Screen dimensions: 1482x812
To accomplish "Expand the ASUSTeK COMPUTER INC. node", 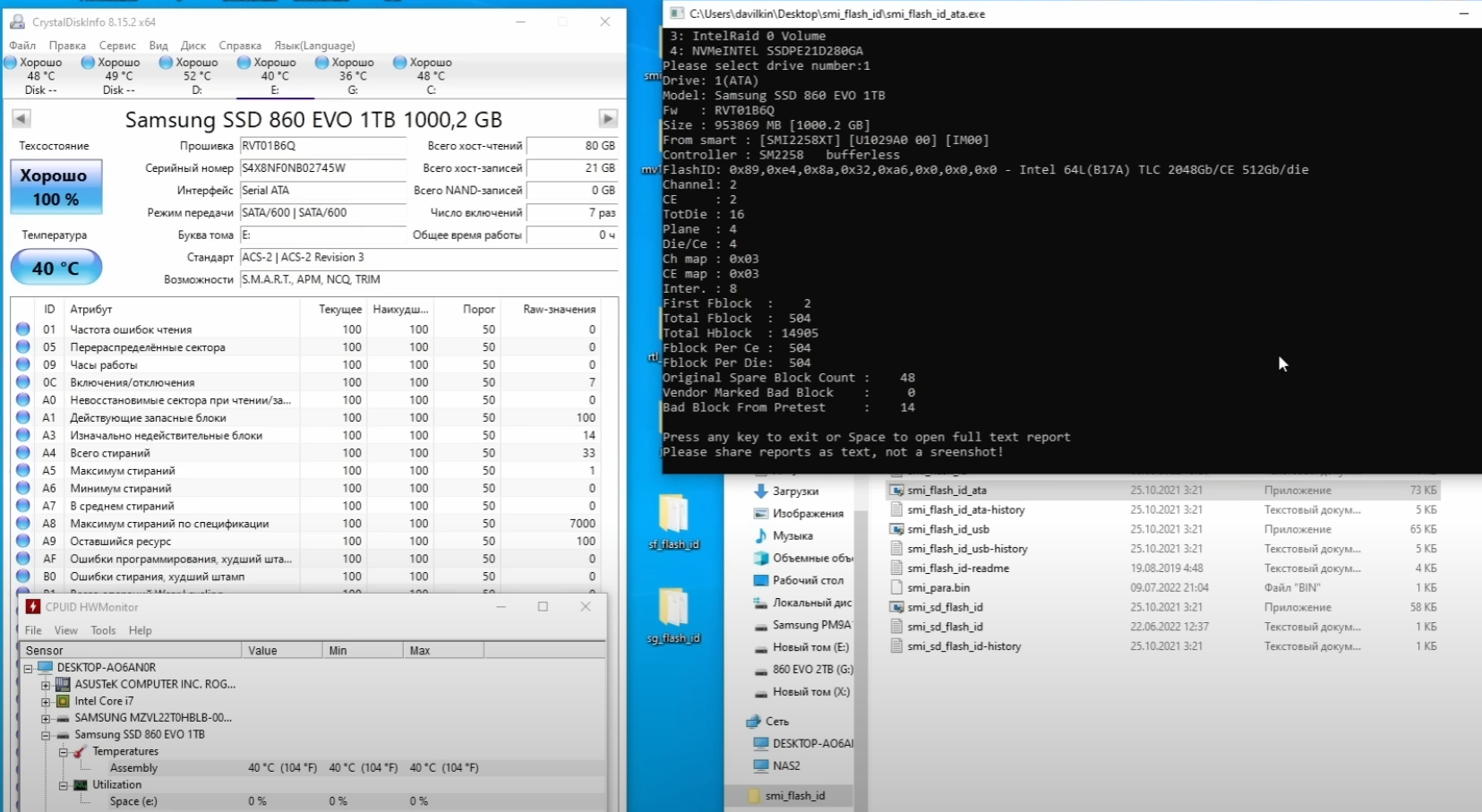I will tap(46, 685).
